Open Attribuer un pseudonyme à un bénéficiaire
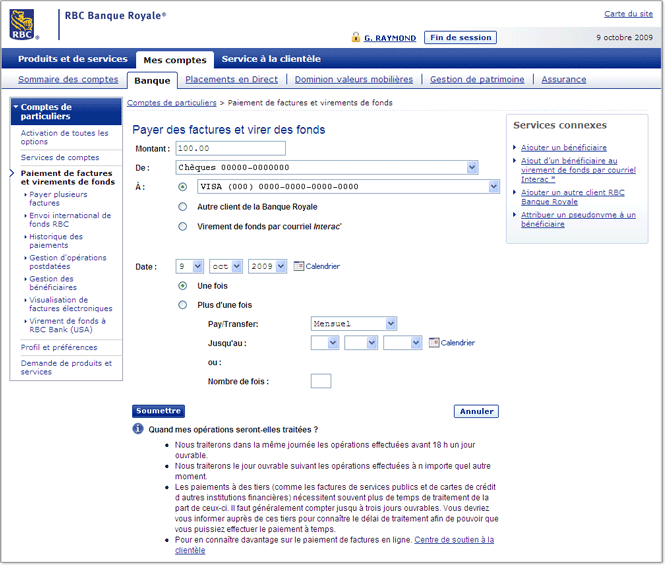The height and width of the screenshot is (565, 665). coord(578,219)
